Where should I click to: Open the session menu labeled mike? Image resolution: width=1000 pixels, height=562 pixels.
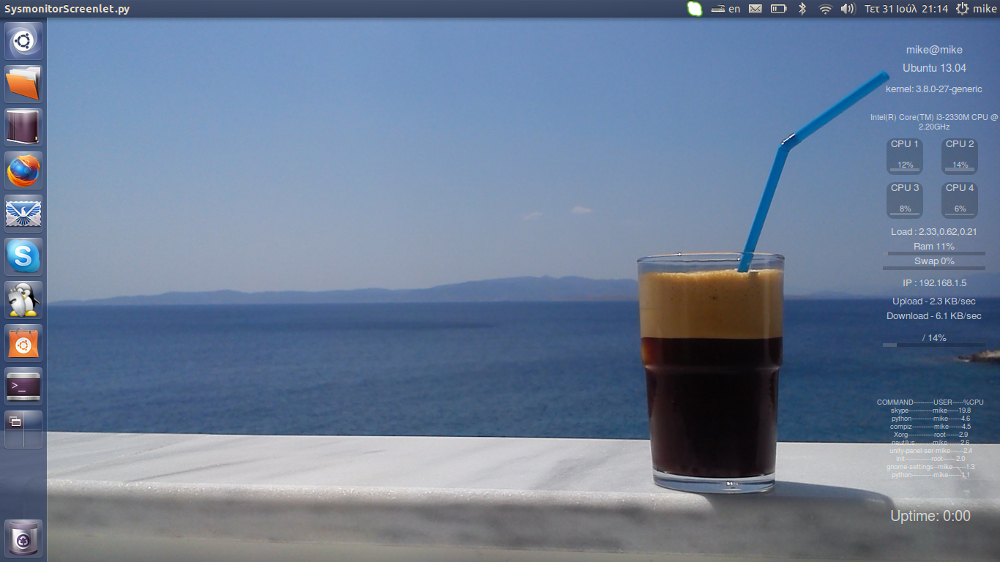(x=976, y=9)
